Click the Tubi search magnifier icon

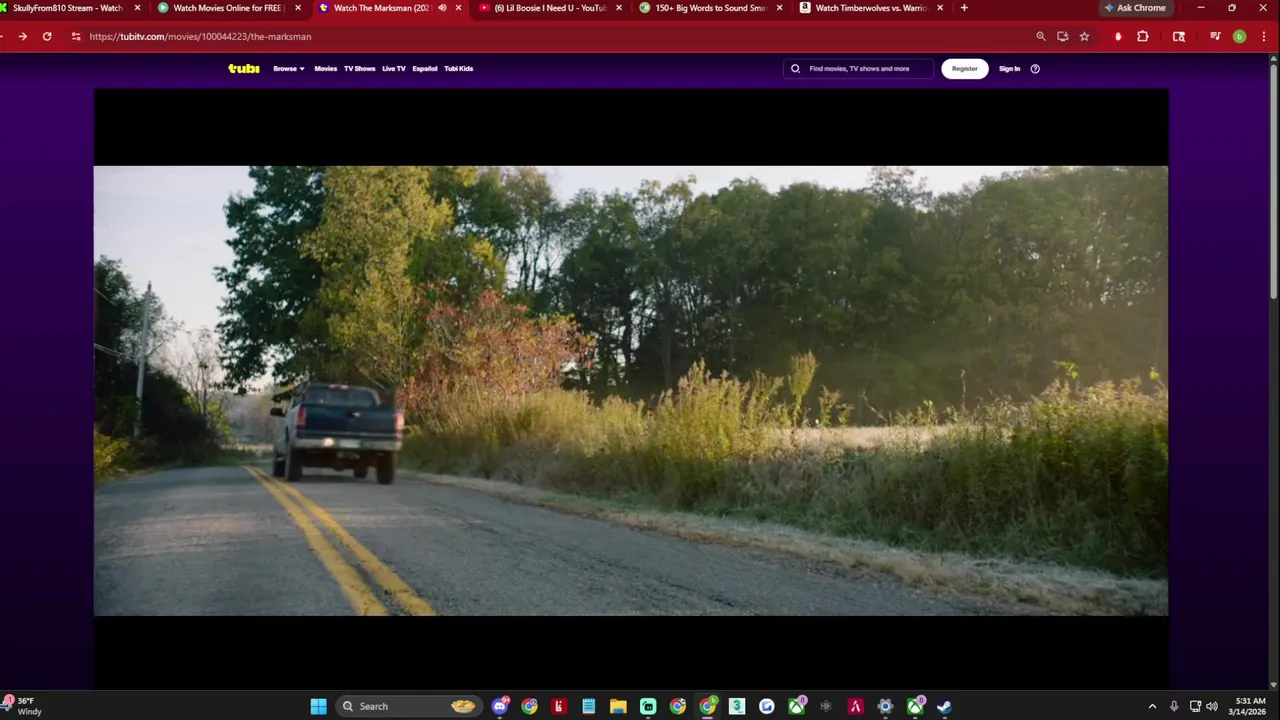coord(795,69)
